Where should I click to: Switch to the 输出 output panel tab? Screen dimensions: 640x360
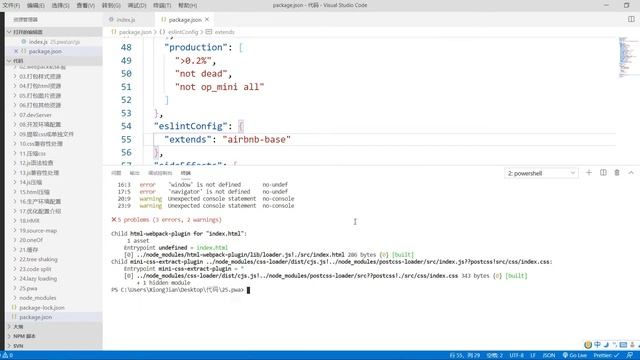tap(134, 173)
